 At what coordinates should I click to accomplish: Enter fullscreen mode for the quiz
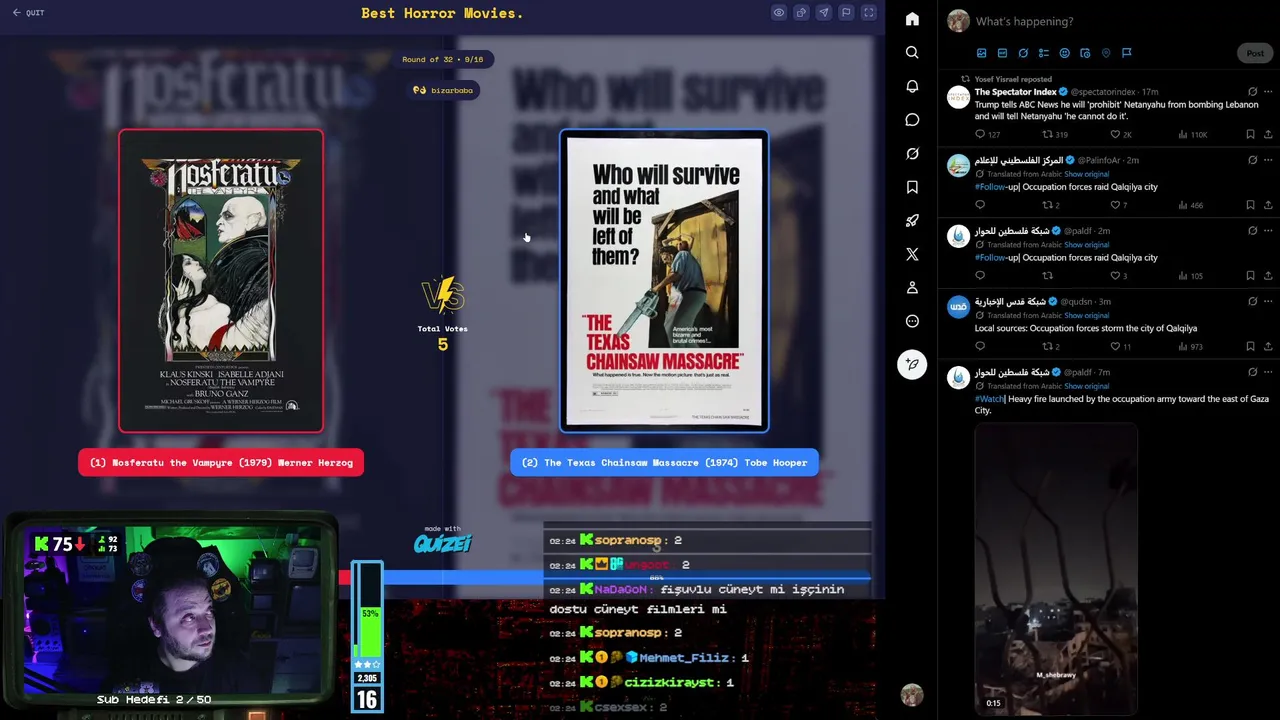pyautogui.click(x=868, y=13)
